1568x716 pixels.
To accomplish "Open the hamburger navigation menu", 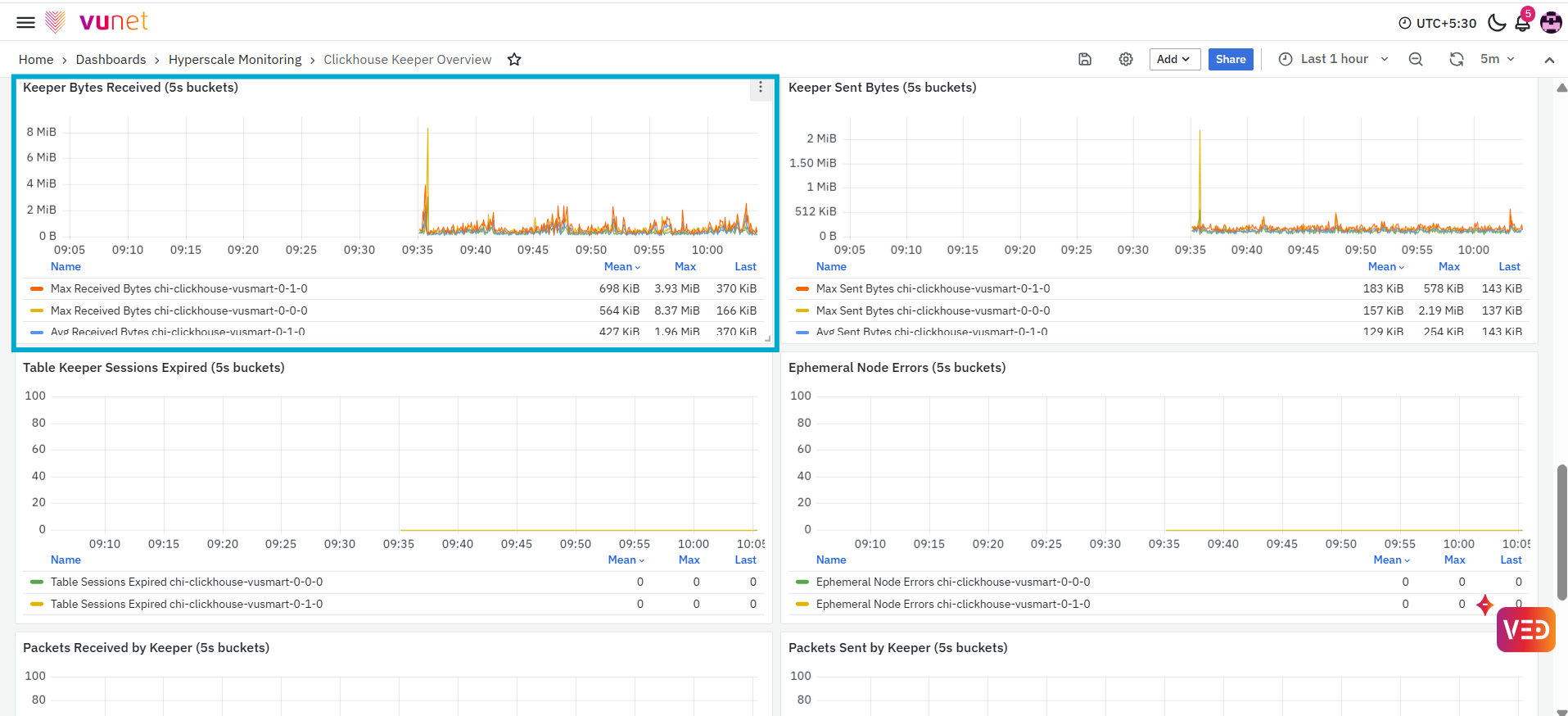I will pos(26,22).
